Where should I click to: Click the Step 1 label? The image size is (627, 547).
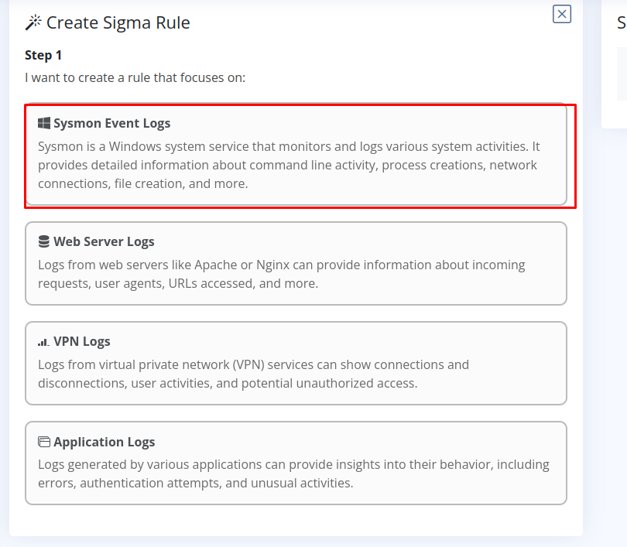click(43, 55)
